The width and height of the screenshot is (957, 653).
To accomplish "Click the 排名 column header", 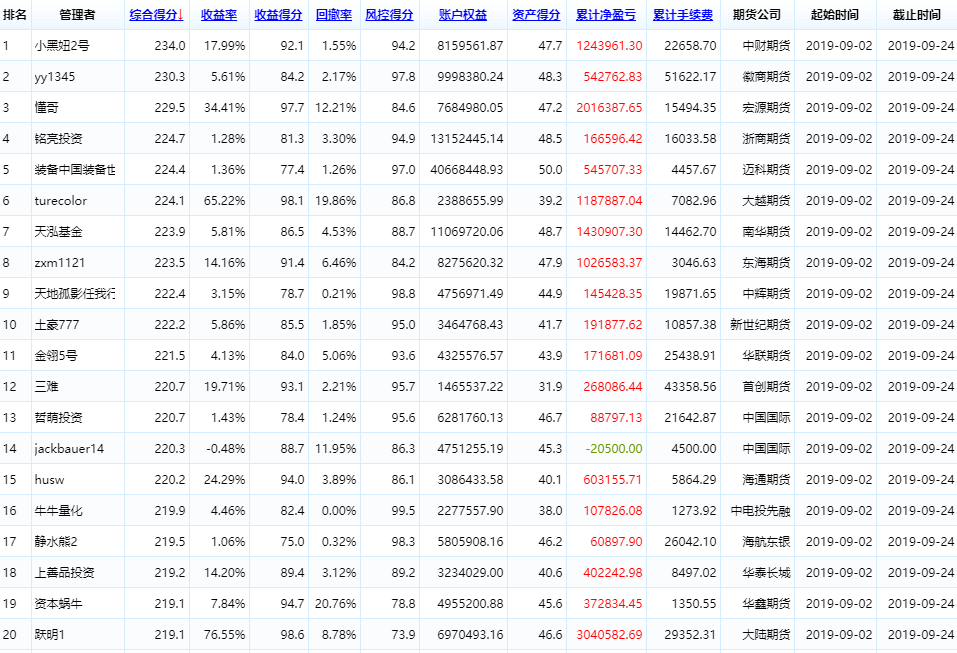I will pyautogui.click(x=15, y=15).
